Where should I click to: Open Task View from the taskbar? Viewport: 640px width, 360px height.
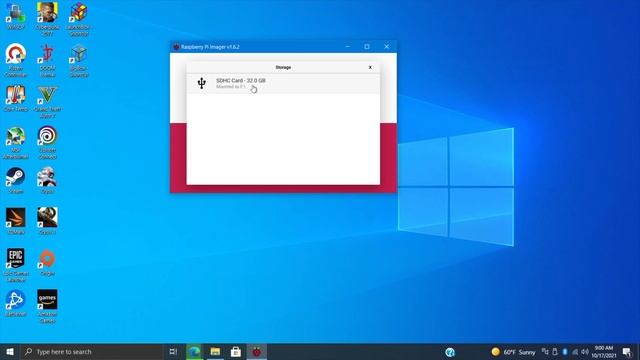(173, 351)
